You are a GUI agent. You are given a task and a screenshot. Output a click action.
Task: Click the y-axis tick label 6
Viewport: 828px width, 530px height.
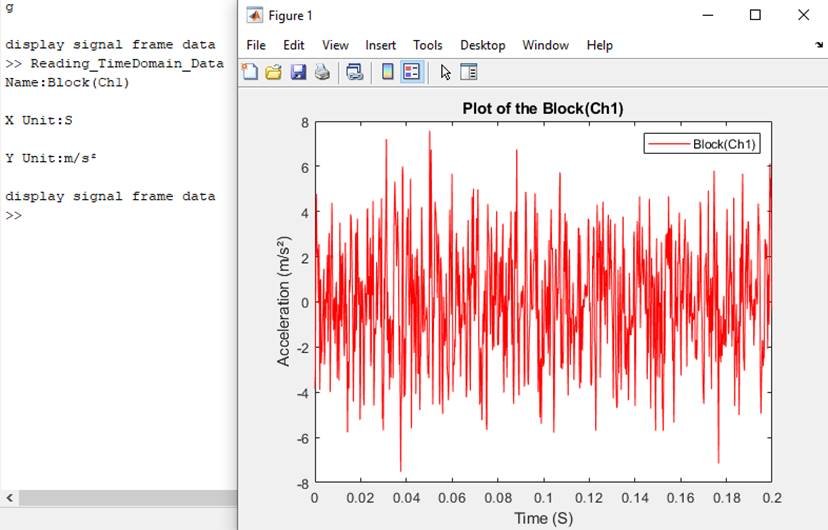pyautogui.click(x=305, y=168)
